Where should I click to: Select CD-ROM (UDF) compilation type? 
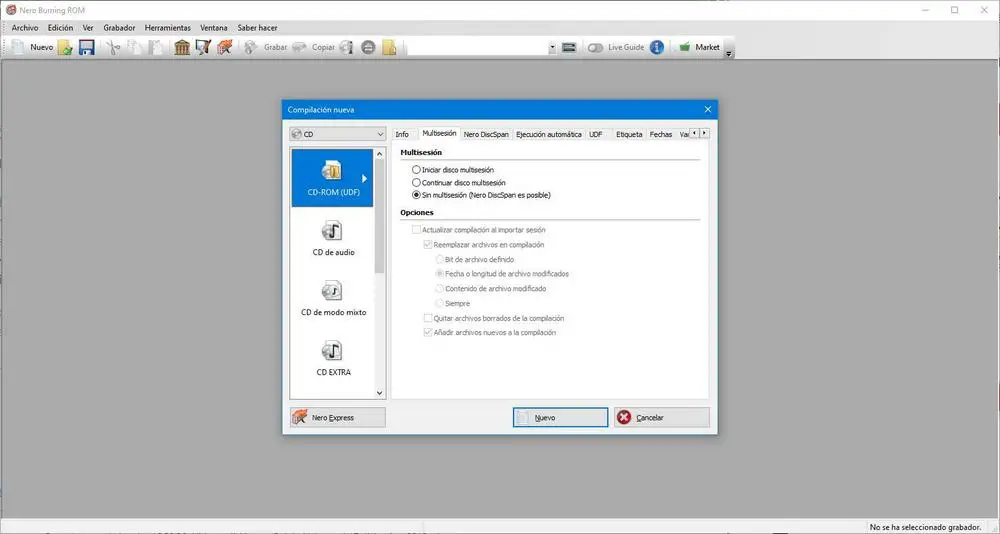pos(332,178)
